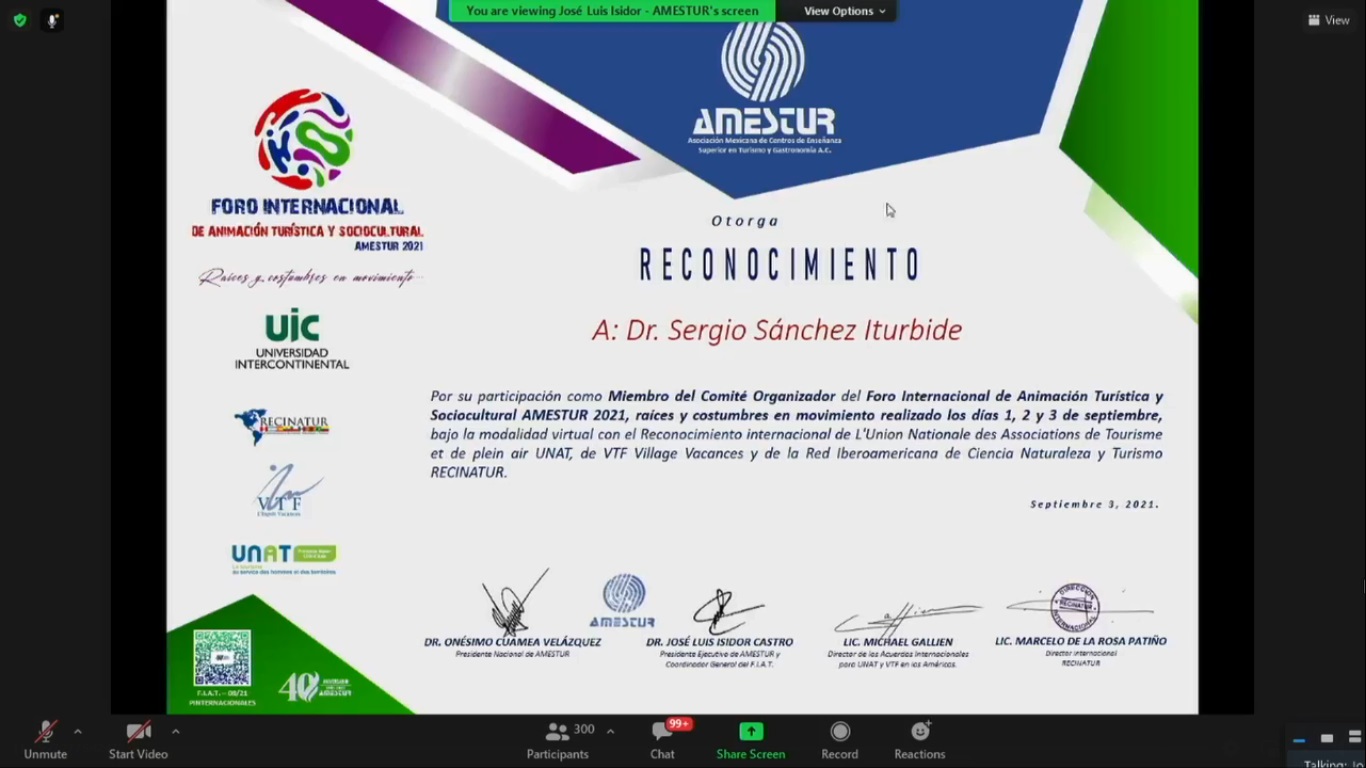Start recording with the Record button
The width and height of the screenshot is (1366, 768).
[x=840, y=740]
